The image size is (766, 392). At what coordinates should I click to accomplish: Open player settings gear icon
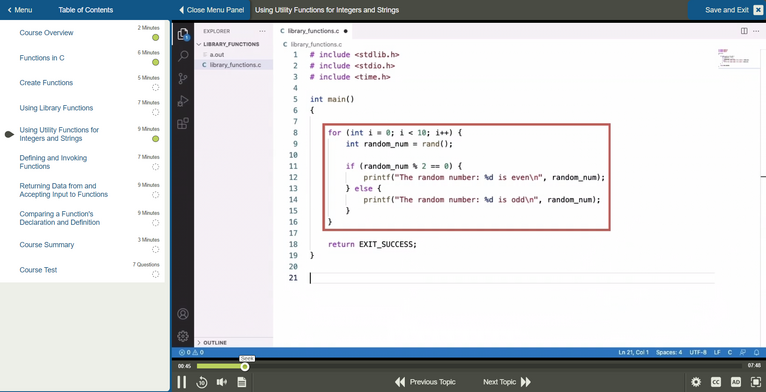pyautogui.click(x=696, y=382)
